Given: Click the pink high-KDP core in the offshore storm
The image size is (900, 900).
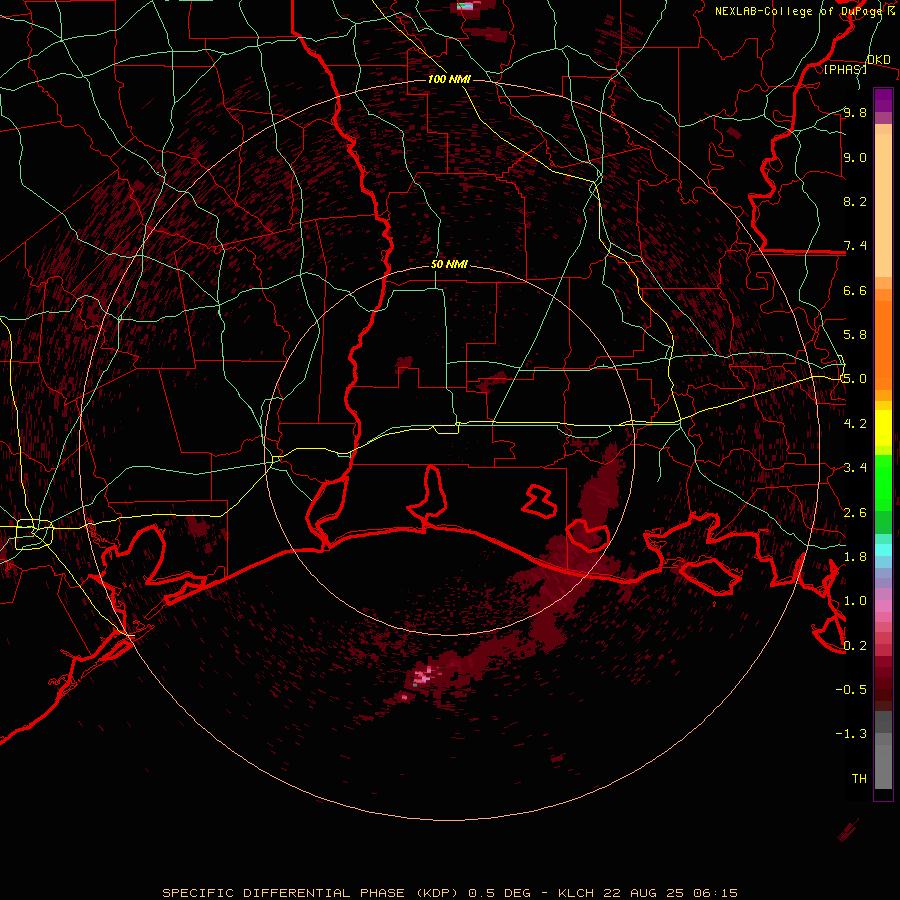Looking at the screenshot, I should tap(423, 677).
